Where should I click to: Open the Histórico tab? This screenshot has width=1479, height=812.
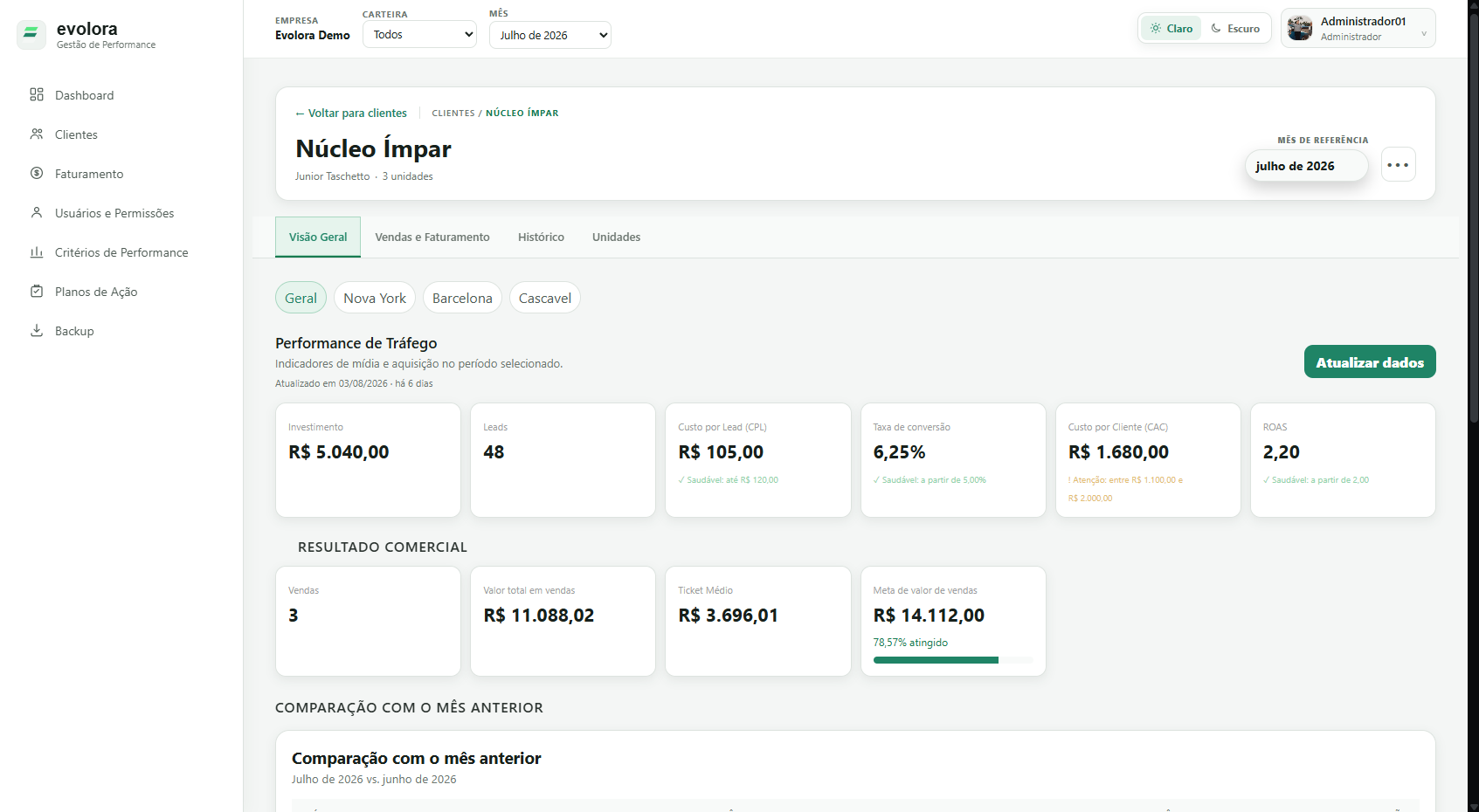[x=541, y=237]
